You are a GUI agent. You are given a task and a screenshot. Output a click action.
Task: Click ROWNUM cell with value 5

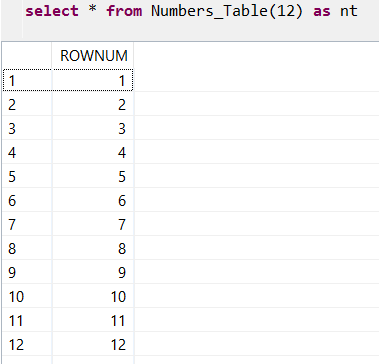coord(93,176)
